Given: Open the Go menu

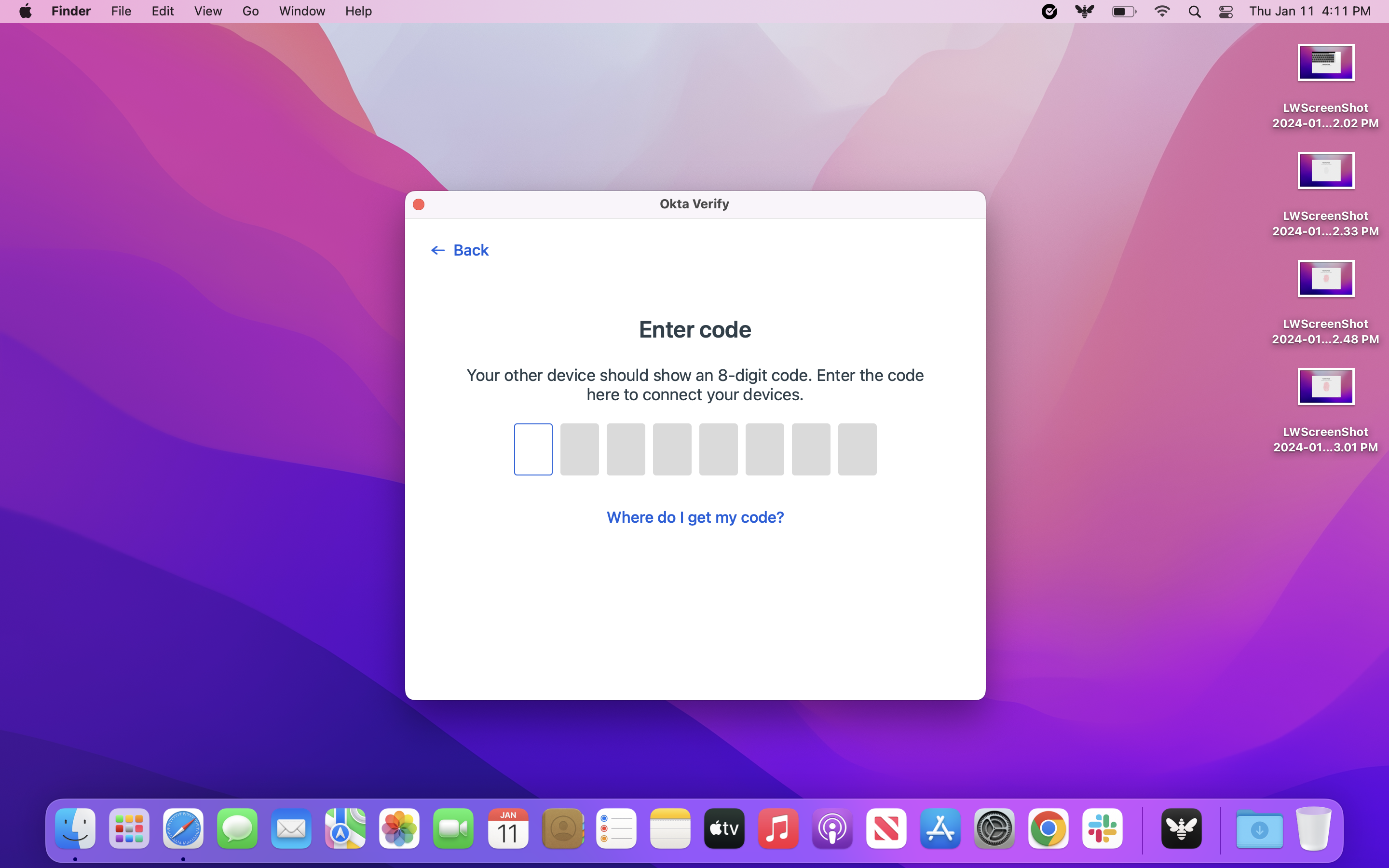Looking at the screenshot, I should [250, 11].
